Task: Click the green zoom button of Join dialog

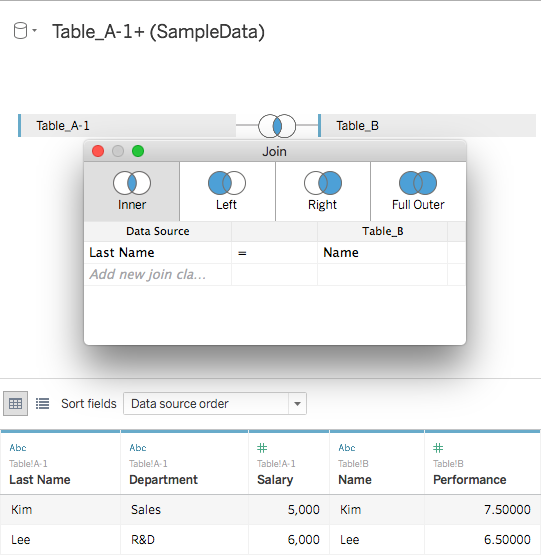Action: (x=138, y=151)
